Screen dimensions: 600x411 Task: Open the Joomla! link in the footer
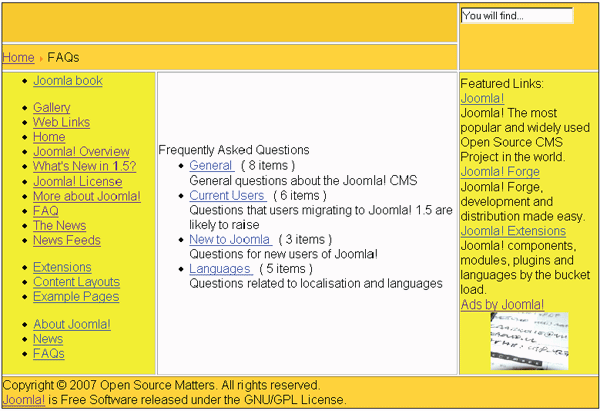point(24,400)
